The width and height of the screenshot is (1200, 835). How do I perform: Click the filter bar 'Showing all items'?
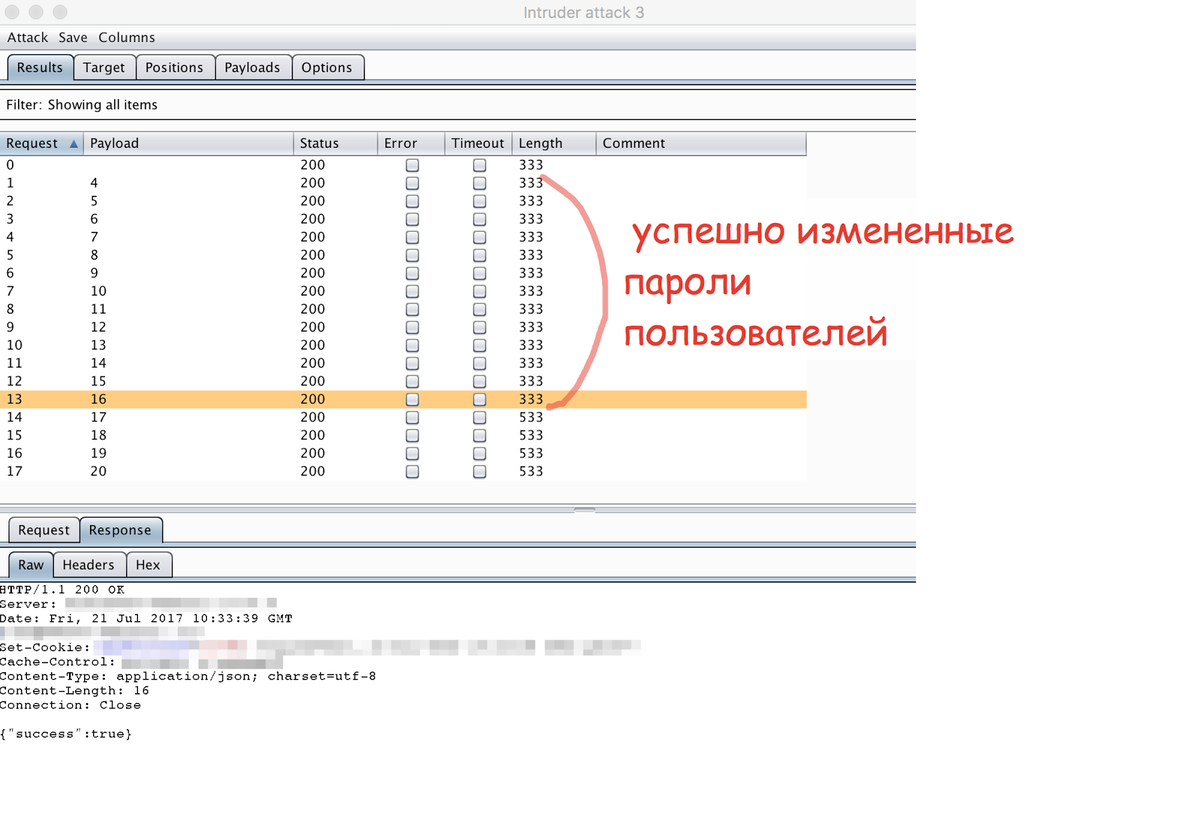(458, 104)
